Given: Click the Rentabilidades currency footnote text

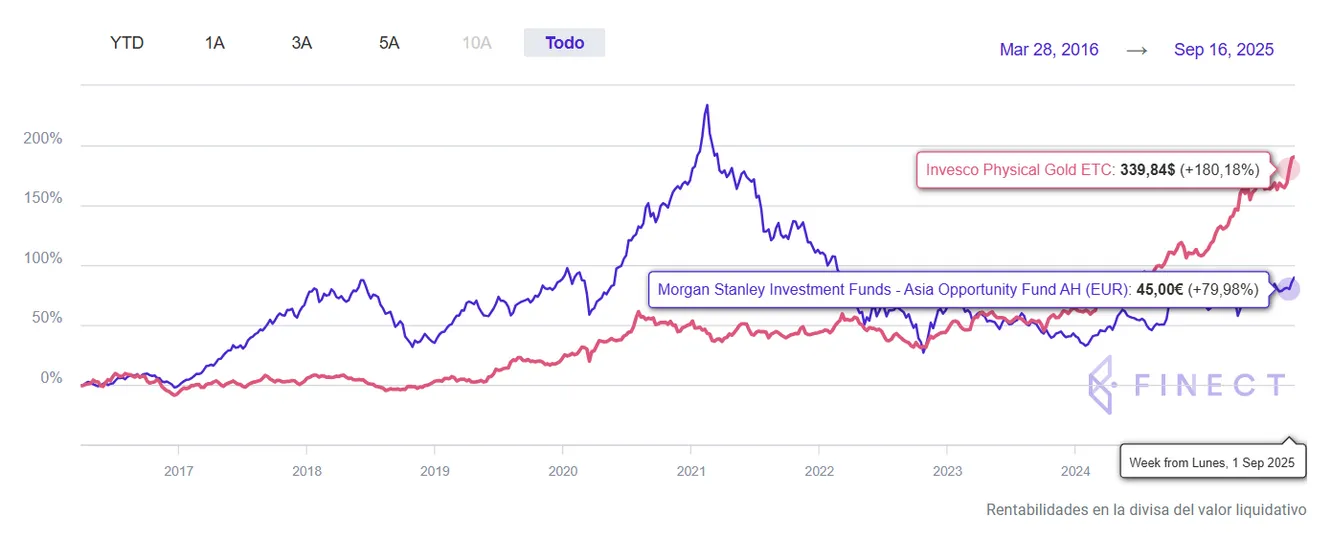Looking at the screenshot, I should (1146, 510).
